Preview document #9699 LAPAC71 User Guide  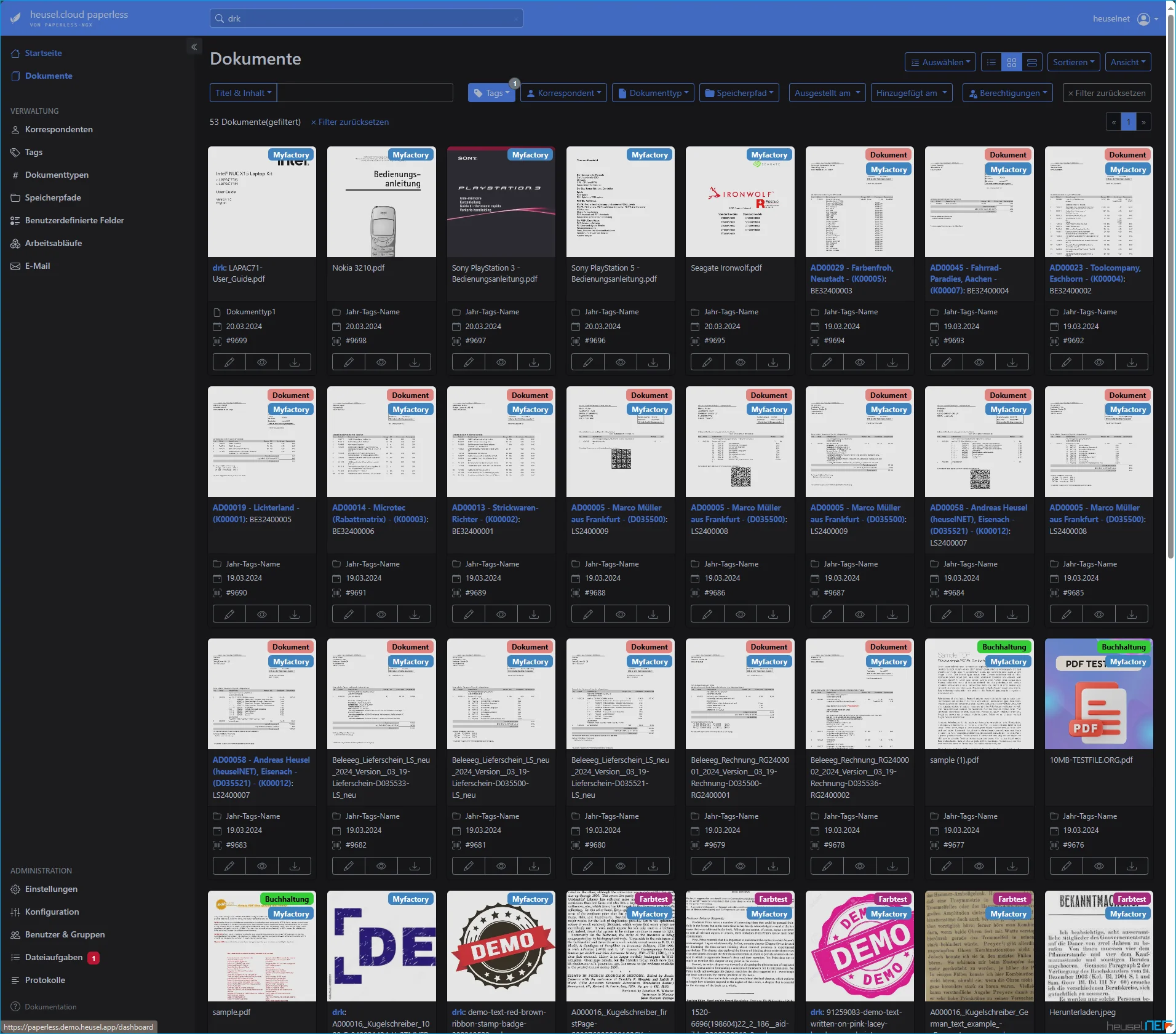262,362
